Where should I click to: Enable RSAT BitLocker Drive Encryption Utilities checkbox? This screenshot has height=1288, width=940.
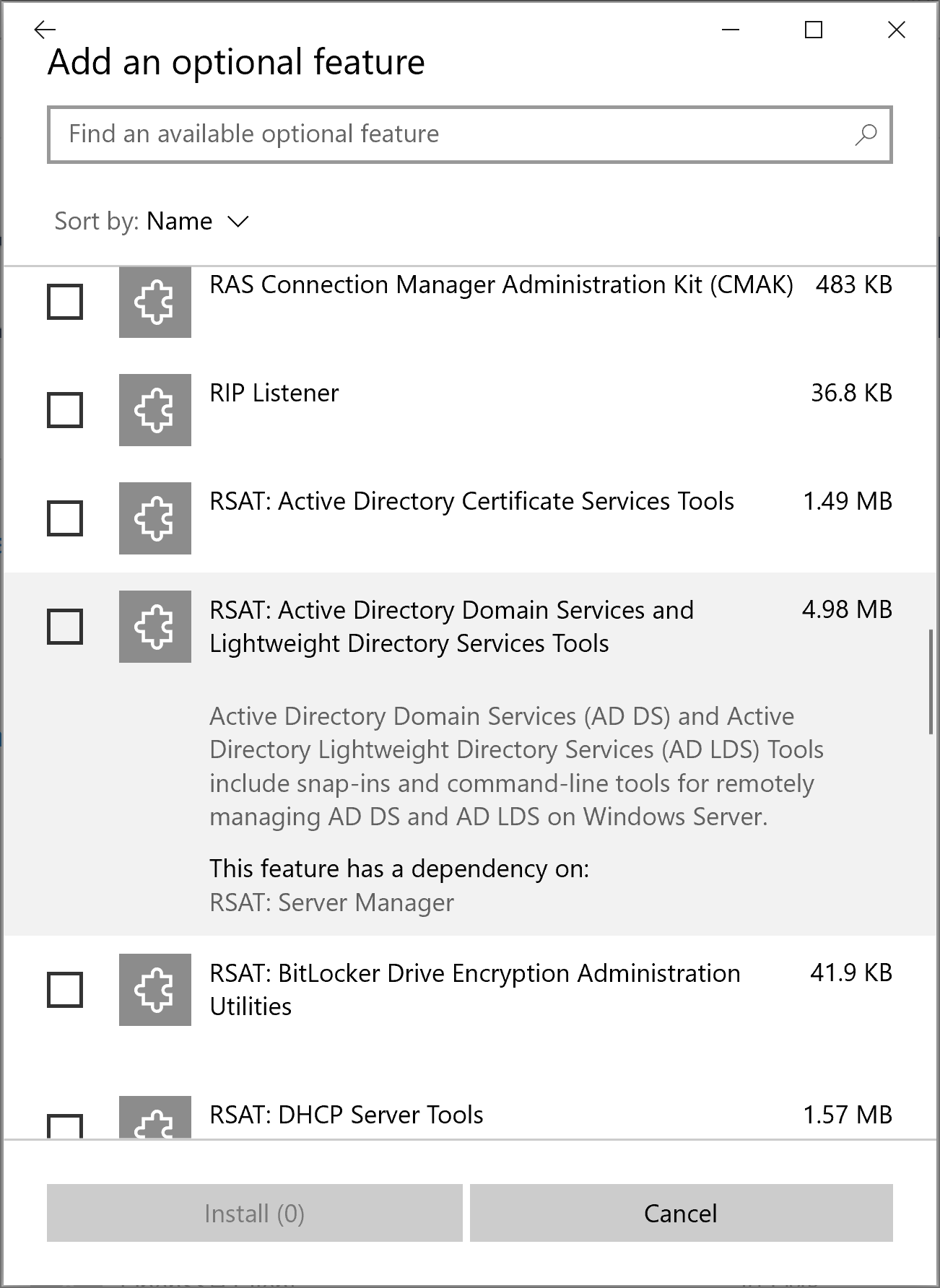point(65,989)
